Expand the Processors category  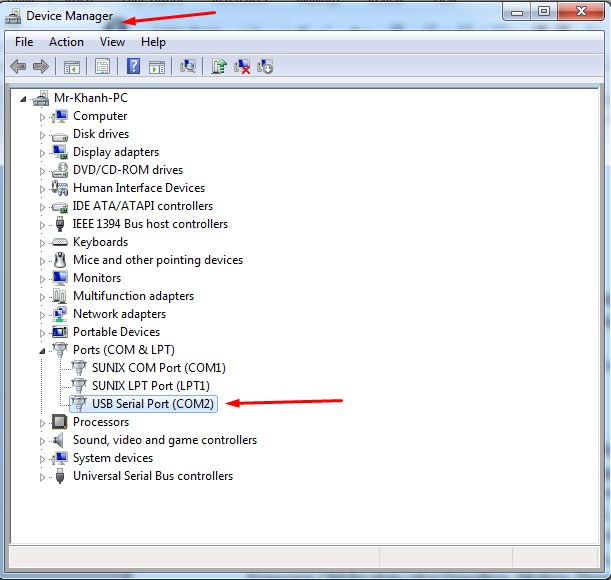pyautogui.click(x=42, y=423)
